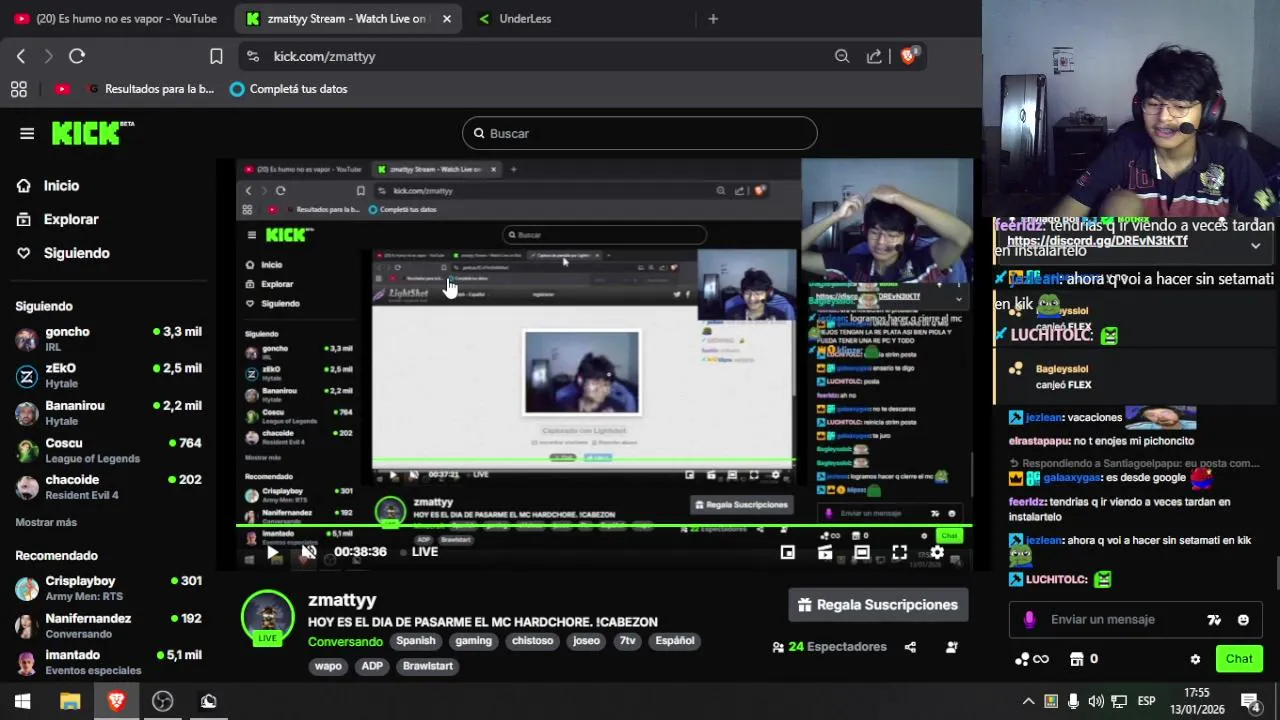1280x720 pixels.
Task: Open goncho's channel in Siguiendo list
Action: 108,339
